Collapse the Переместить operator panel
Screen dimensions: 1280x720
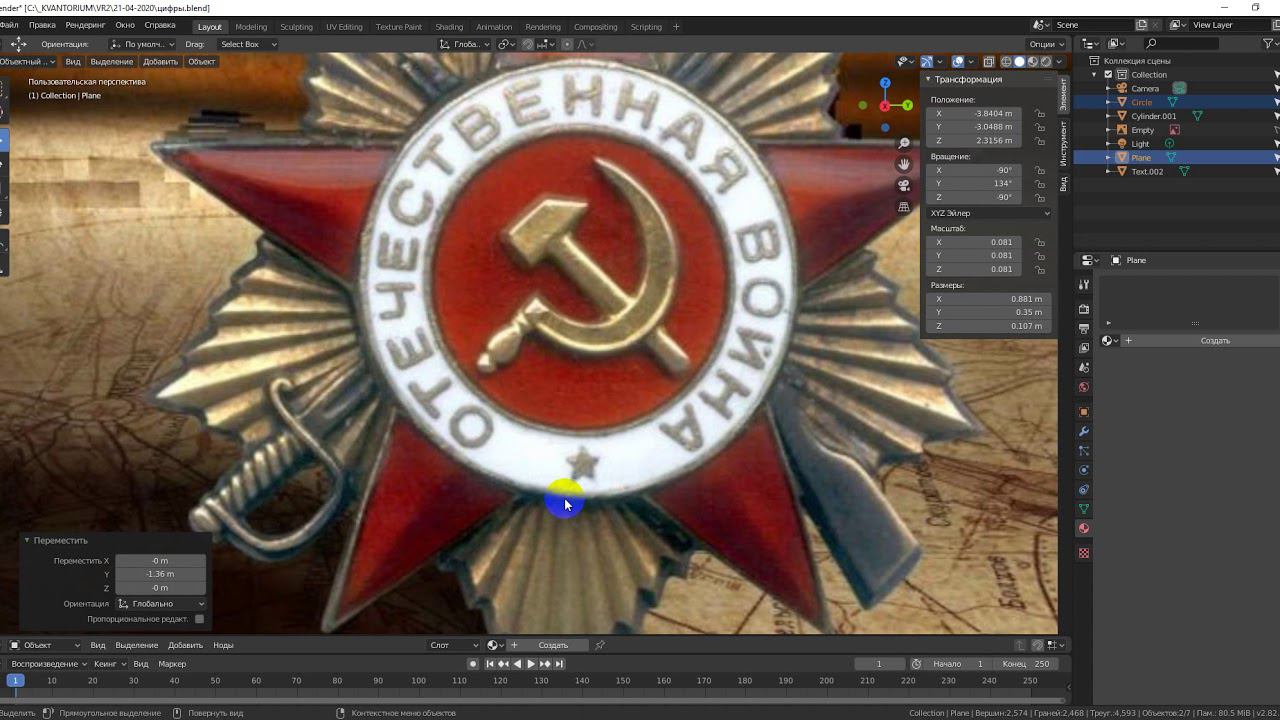(27, 541)
